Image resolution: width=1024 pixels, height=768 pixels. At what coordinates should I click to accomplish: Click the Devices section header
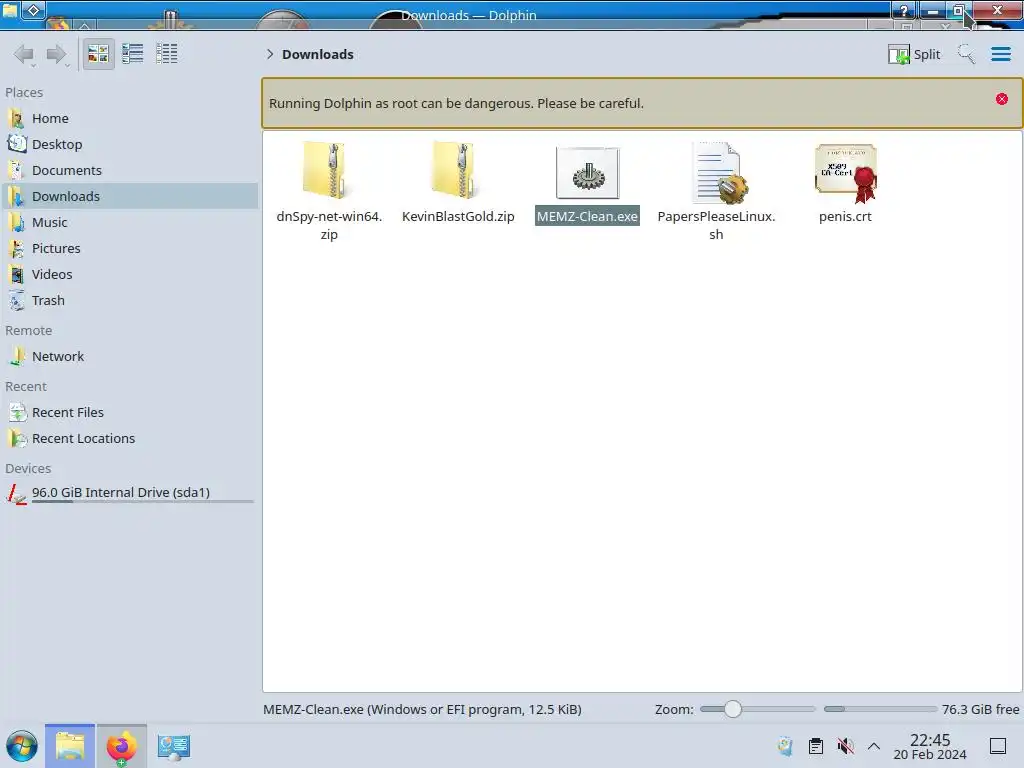28,469
